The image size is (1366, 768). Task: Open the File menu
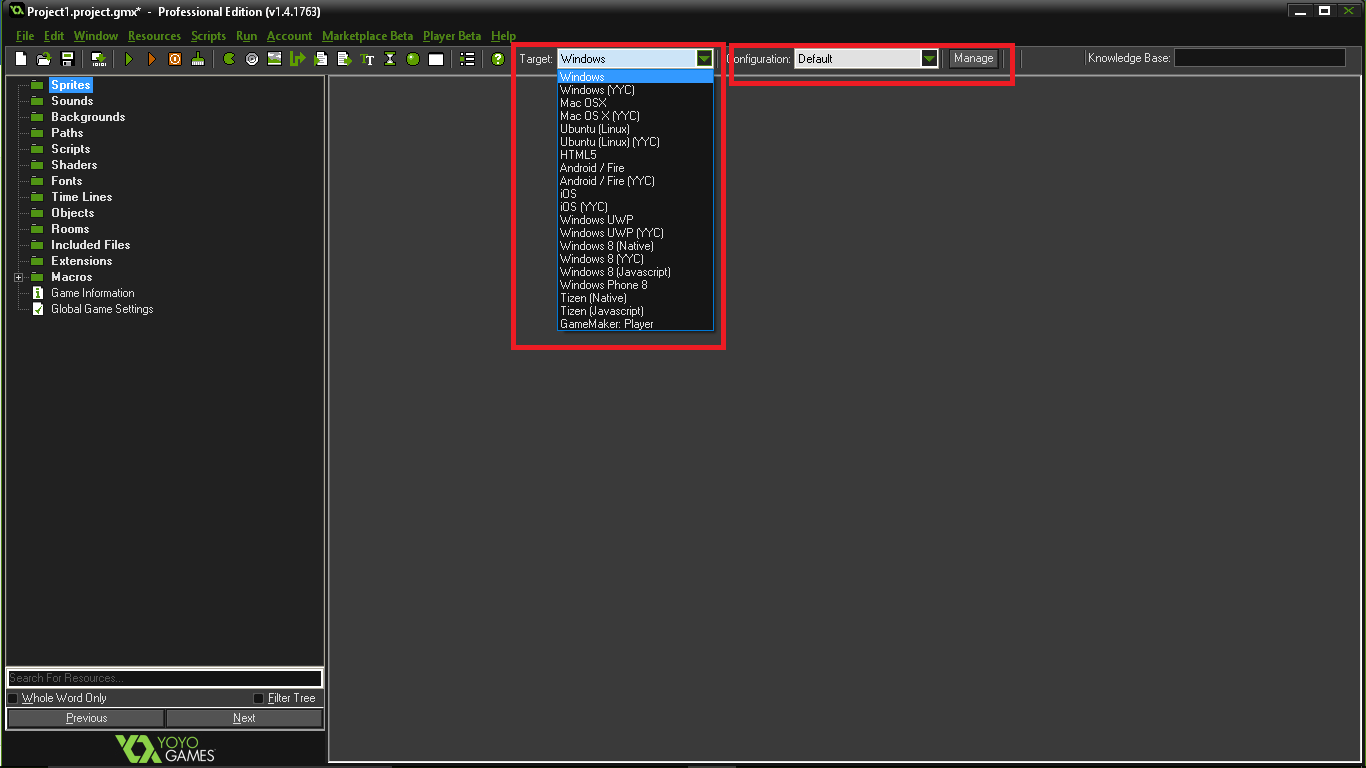[25, 36]
